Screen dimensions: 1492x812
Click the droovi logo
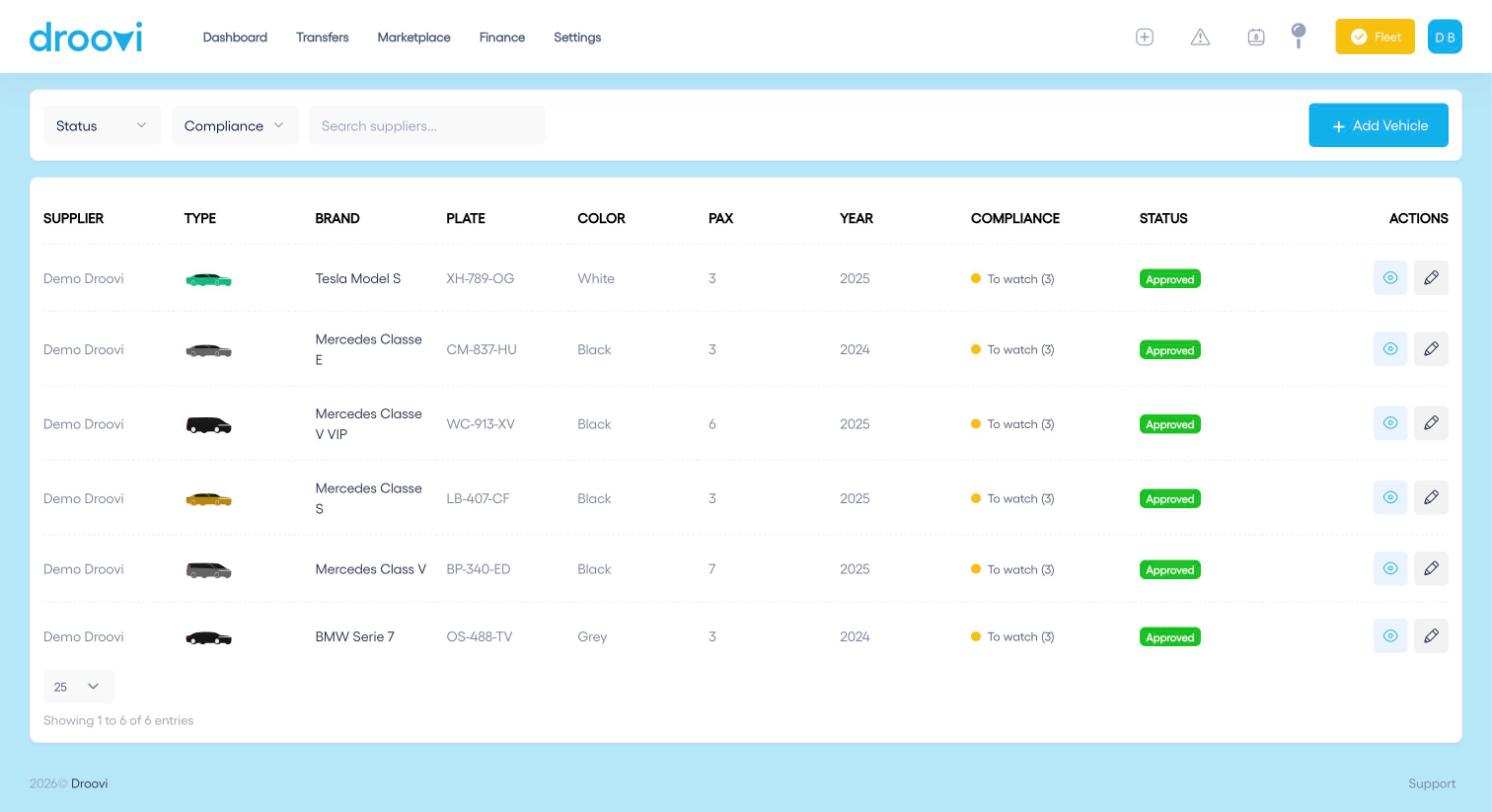[x=86, y=37]
